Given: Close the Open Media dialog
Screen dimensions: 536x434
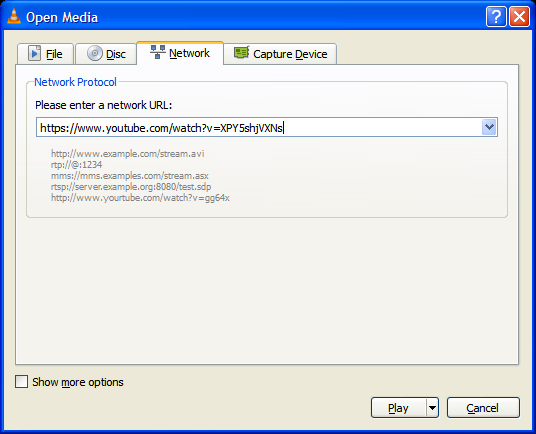Looking at the screenshot, I should 520,16.
